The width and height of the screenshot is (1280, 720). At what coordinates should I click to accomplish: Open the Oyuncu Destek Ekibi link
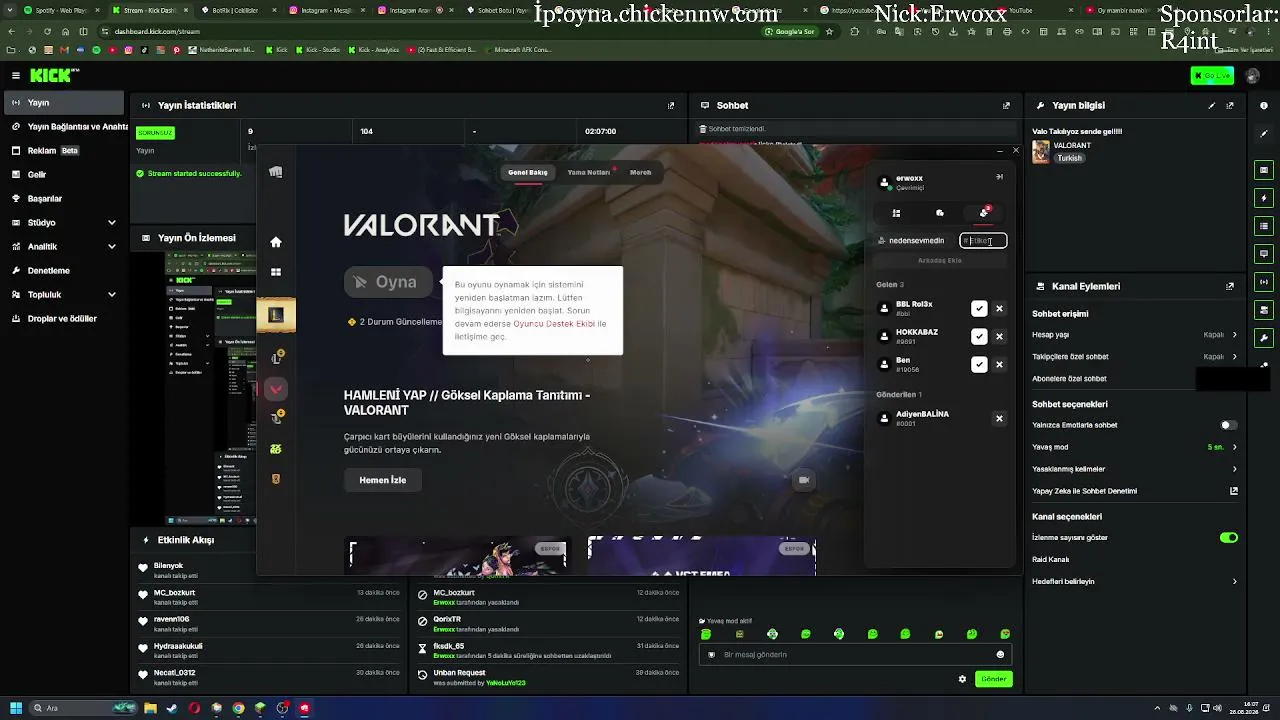pos(554,324)
